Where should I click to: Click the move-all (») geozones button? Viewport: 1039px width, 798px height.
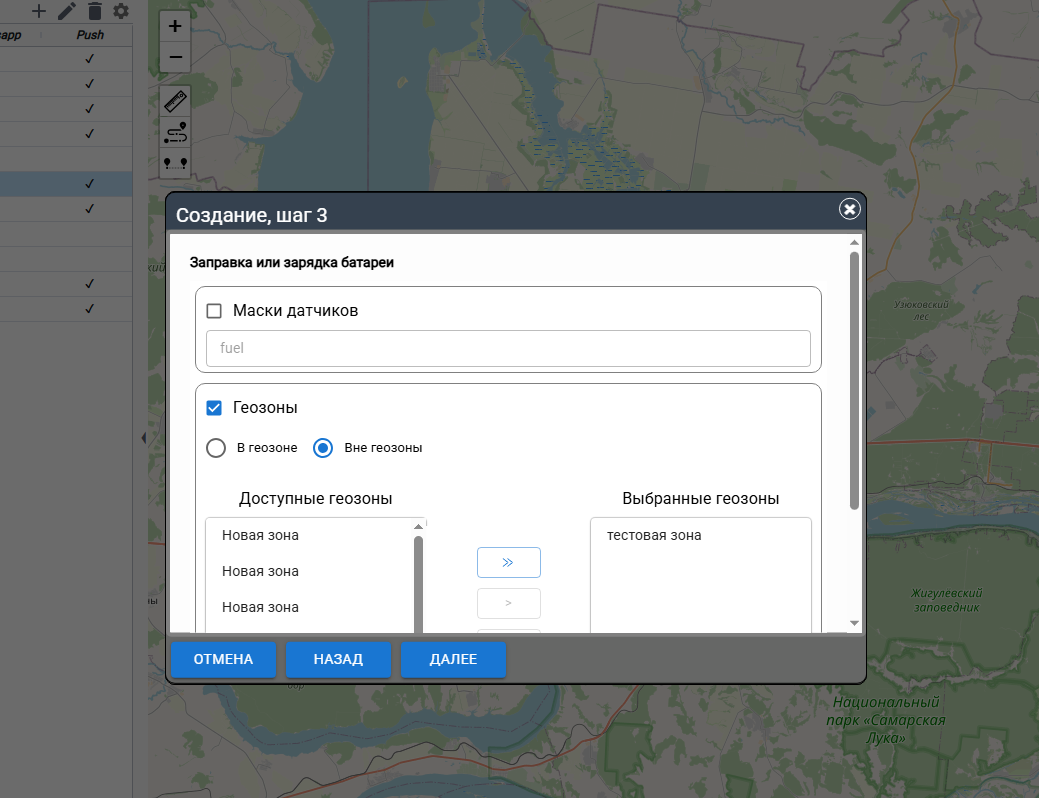point(508,562)
